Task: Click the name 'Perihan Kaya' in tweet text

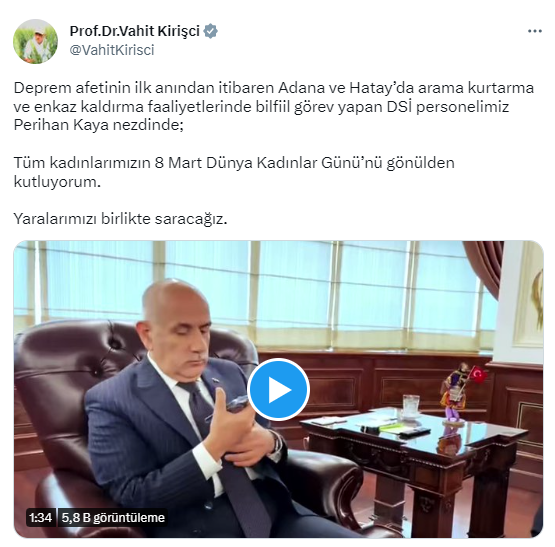Action: (61, 125)
